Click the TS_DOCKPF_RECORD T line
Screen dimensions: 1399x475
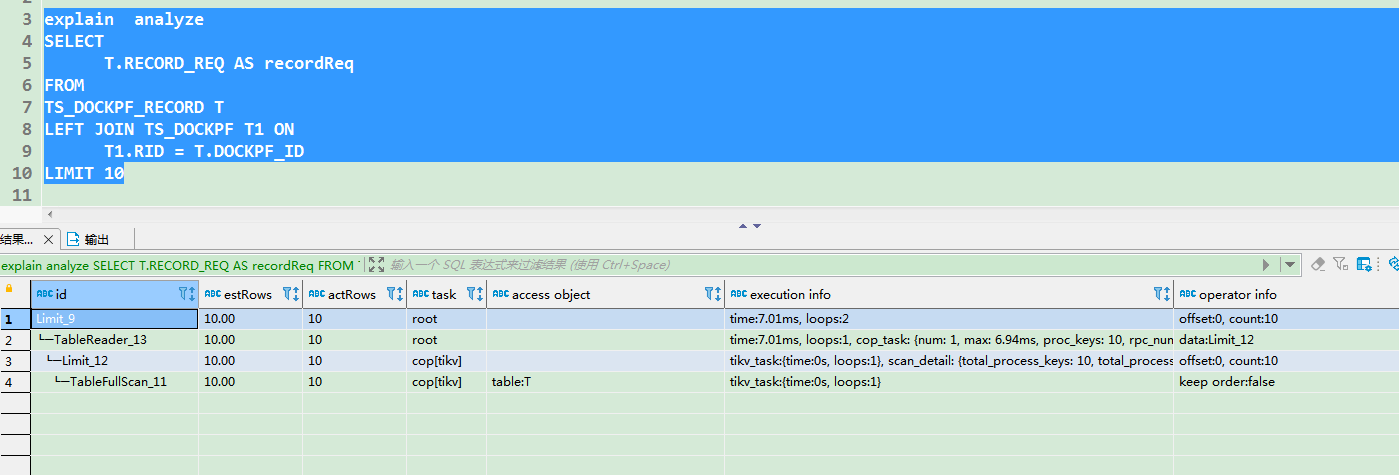pos(134,108)
